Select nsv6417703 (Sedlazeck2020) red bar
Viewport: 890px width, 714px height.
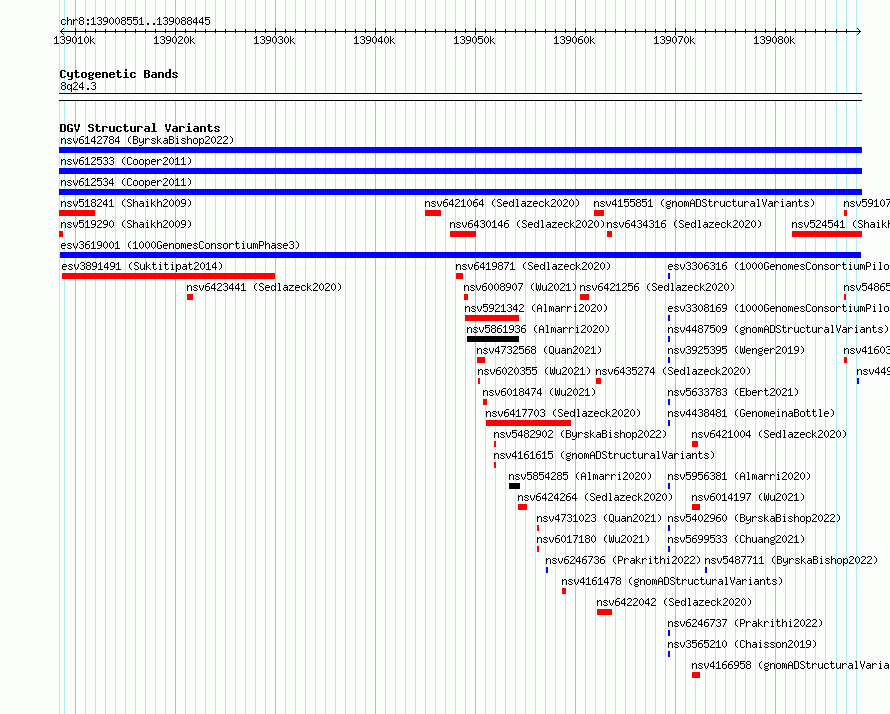coord(528,423)
